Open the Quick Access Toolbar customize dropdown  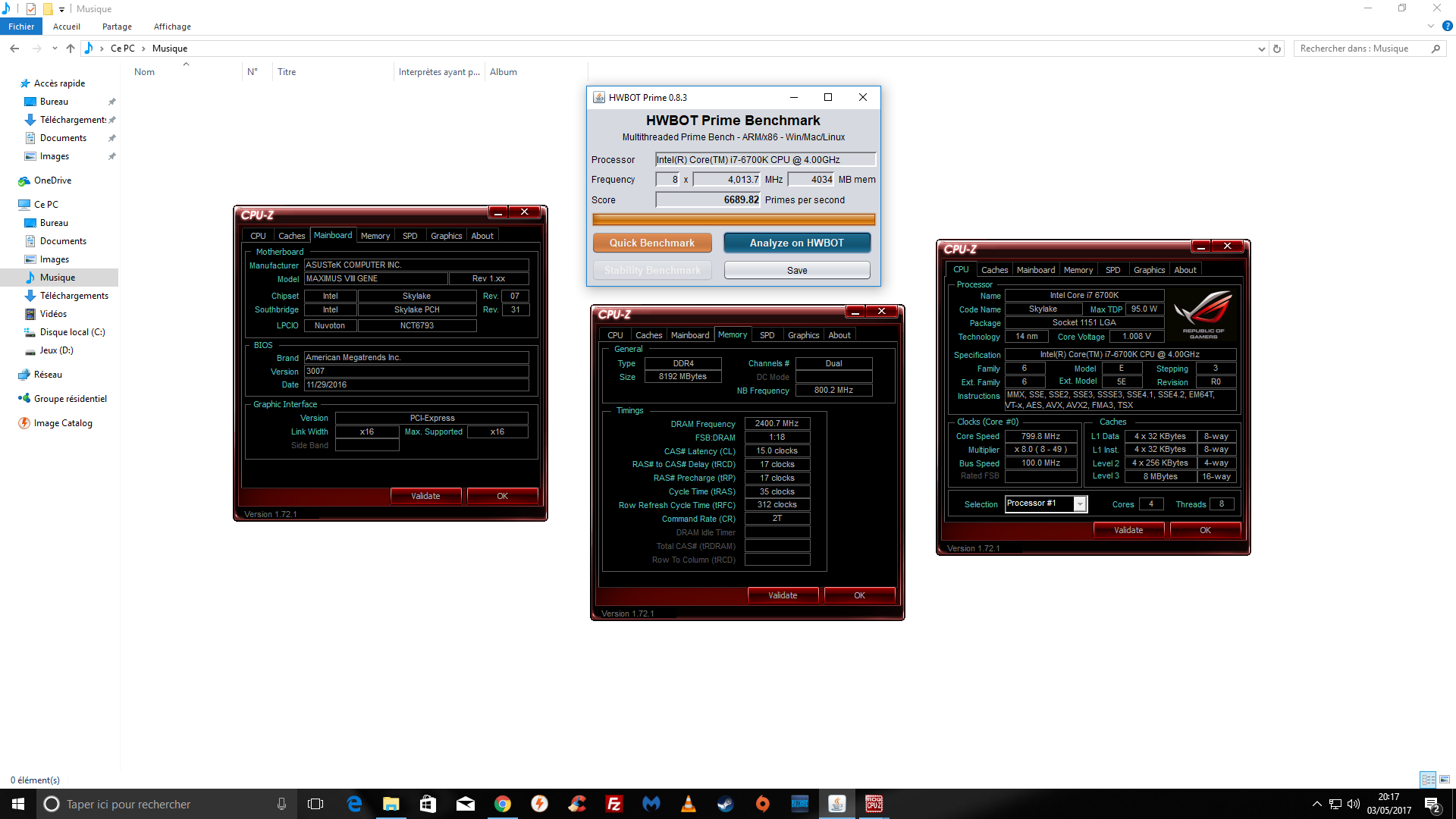click(x=62, y=9)
